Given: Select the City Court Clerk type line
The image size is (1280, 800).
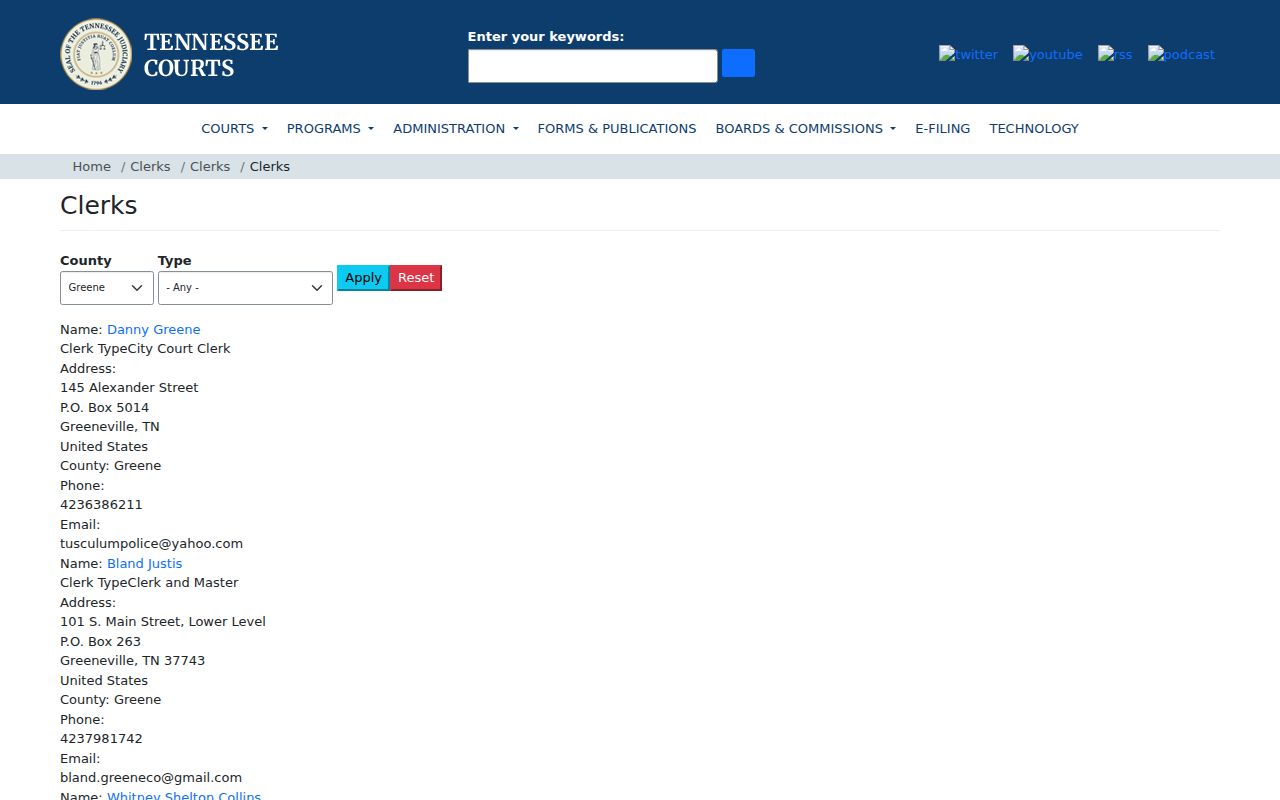Looking at the screenshot, I should 145,348.
